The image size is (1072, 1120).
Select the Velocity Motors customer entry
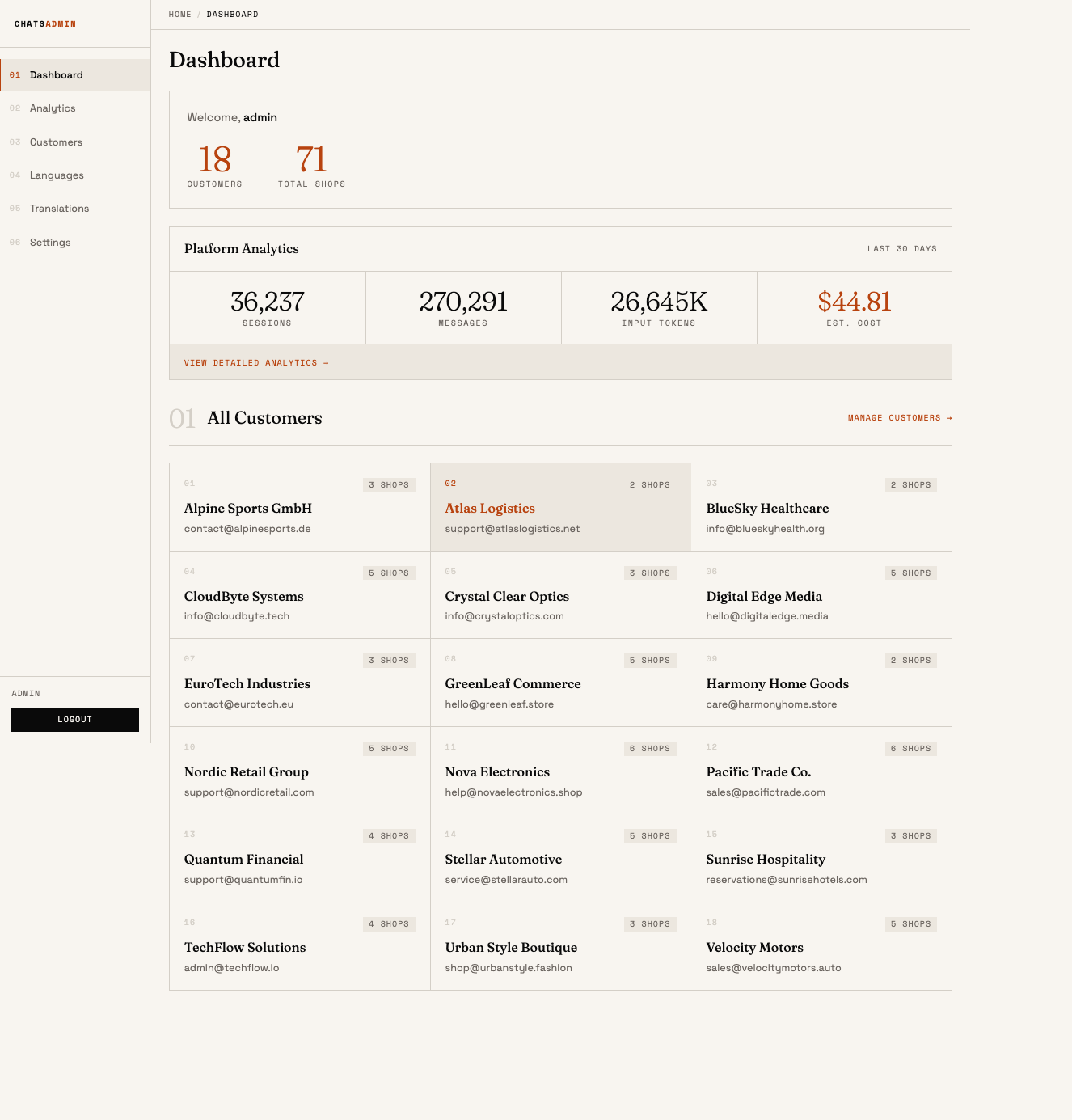tap(821, 947)
